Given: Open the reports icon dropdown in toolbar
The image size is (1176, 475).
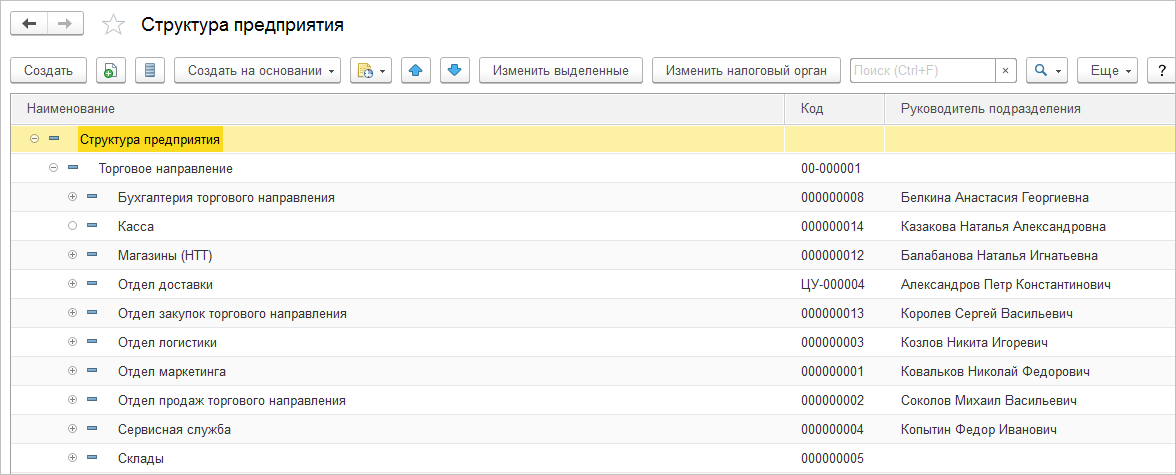Looking at the screenshot, I should pos(370,70).
